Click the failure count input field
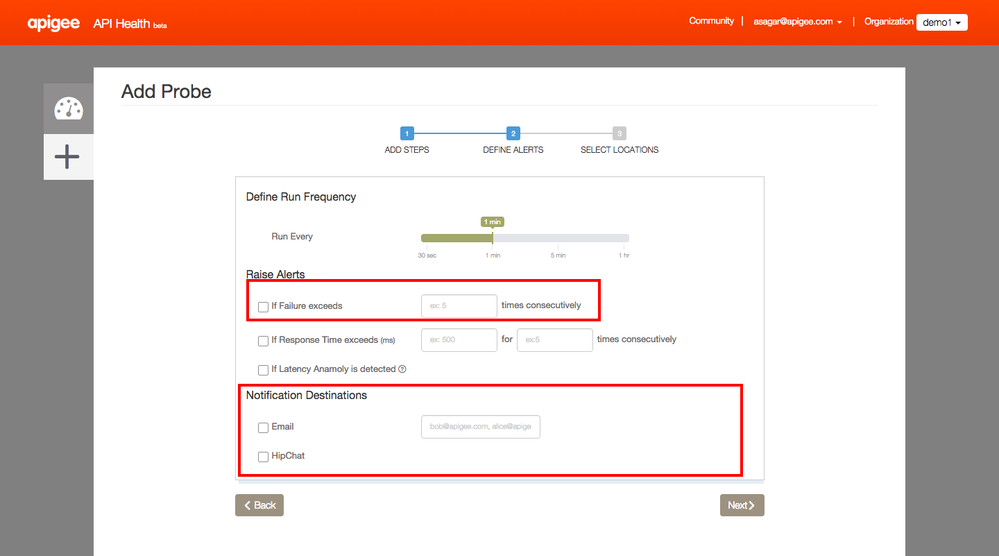Viewport: 999px width, 556px height. pyautogui.click(x=459, y=306)
